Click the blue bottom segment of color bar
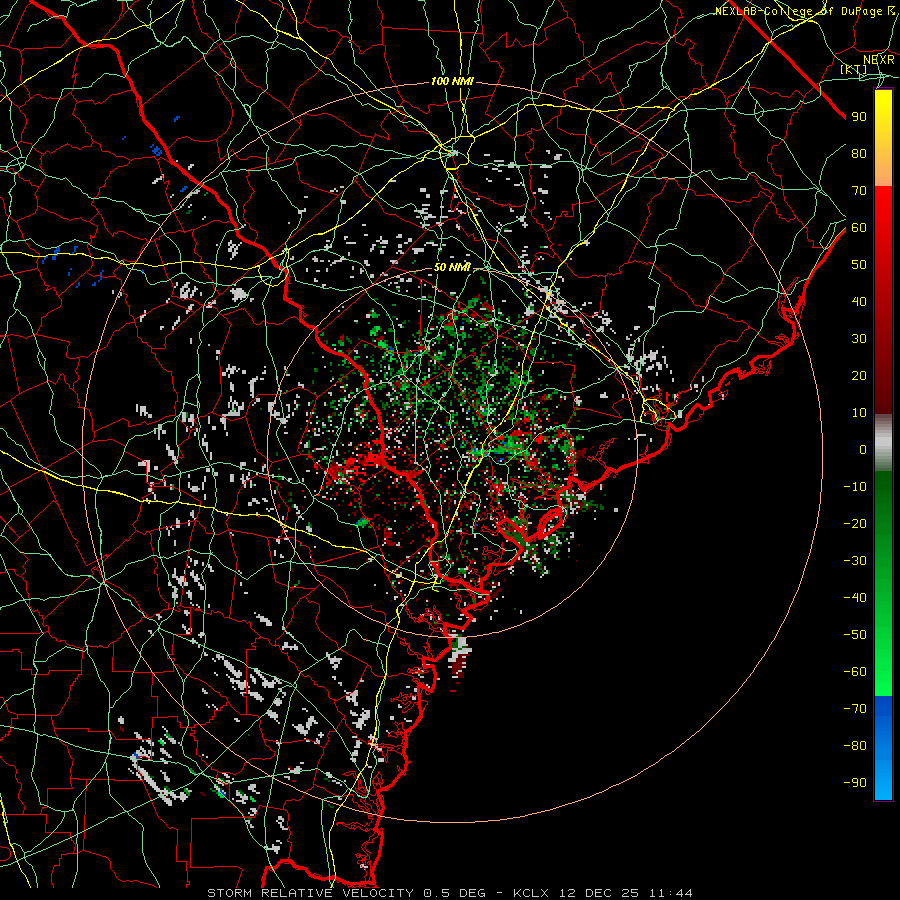This screenshot has width=900, height=900. pyautogui.click(x=883, y=748)
